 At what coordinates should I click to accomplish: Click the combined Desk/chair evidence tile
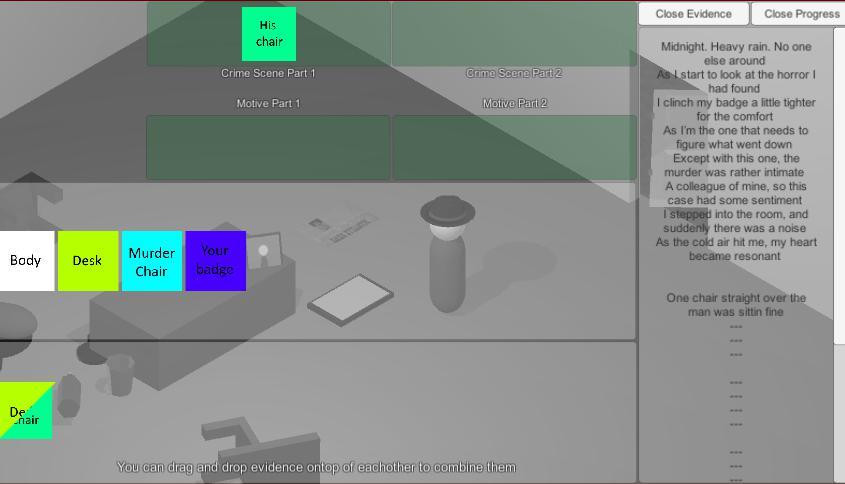(x=26, y=411)
